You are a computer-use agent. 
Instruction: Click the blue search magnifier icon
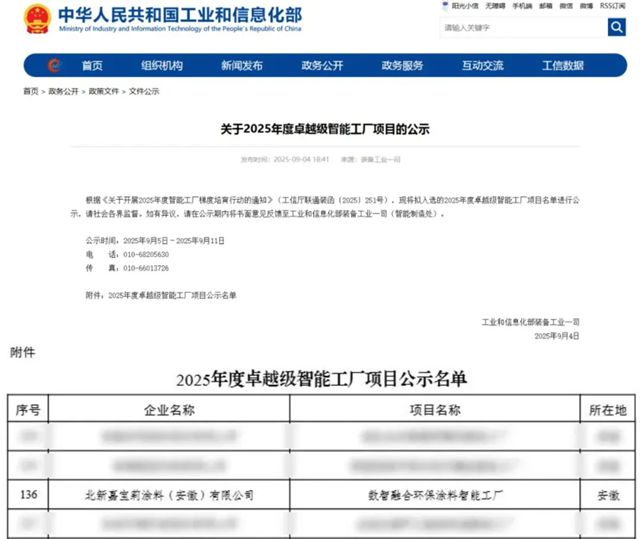pos(616,27)
